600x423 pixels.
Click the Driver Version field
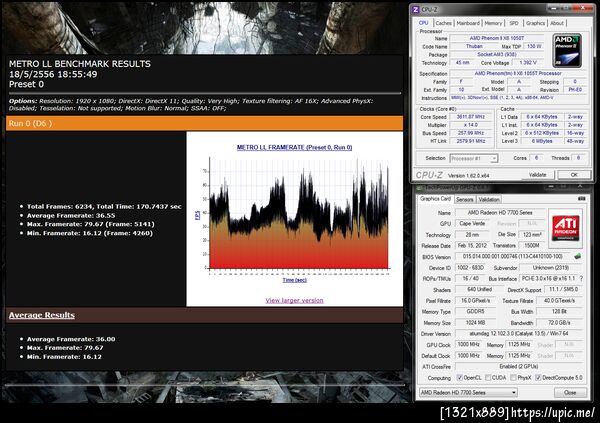coord(518,334)
